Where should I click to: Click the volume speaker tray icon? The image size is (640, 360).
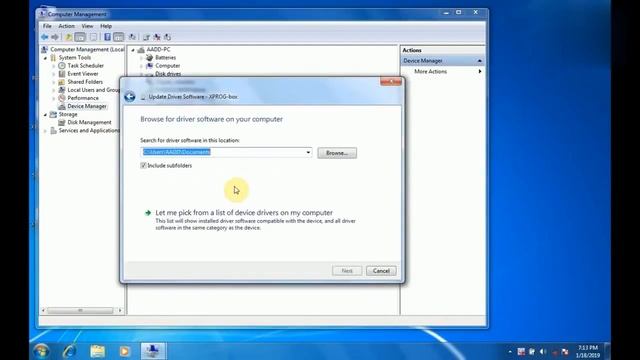(543, 351)
